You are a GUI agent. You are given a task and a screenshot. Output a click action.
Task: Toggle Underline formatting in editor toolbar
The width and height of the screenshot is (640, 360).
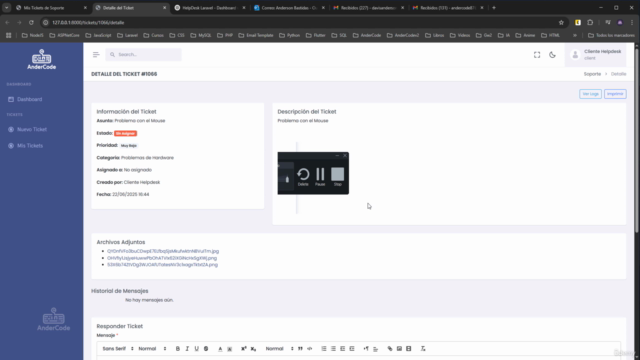(x=196, y=349)
